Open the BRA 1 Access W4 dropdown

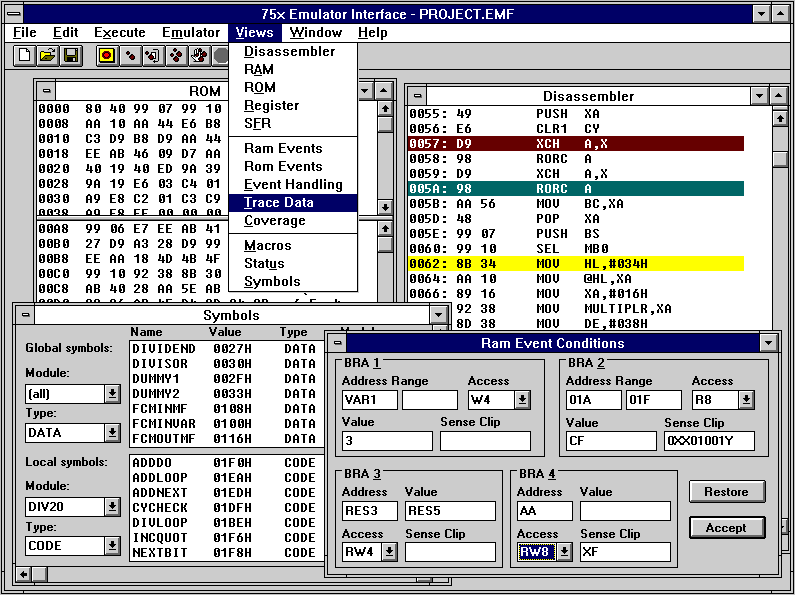click(522, 400)
